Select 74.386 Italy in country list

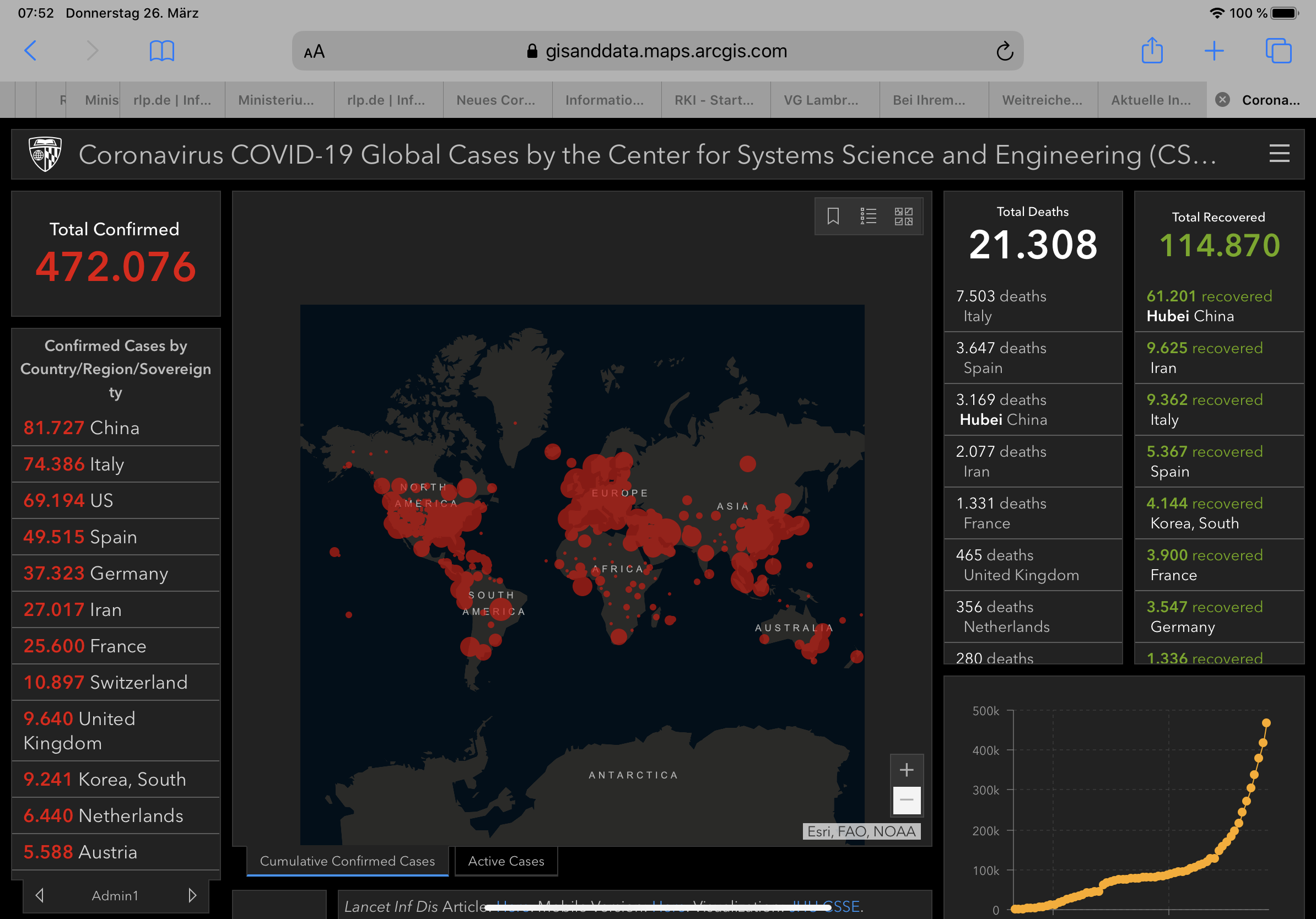pyautogui.click(x=116, y=464)
